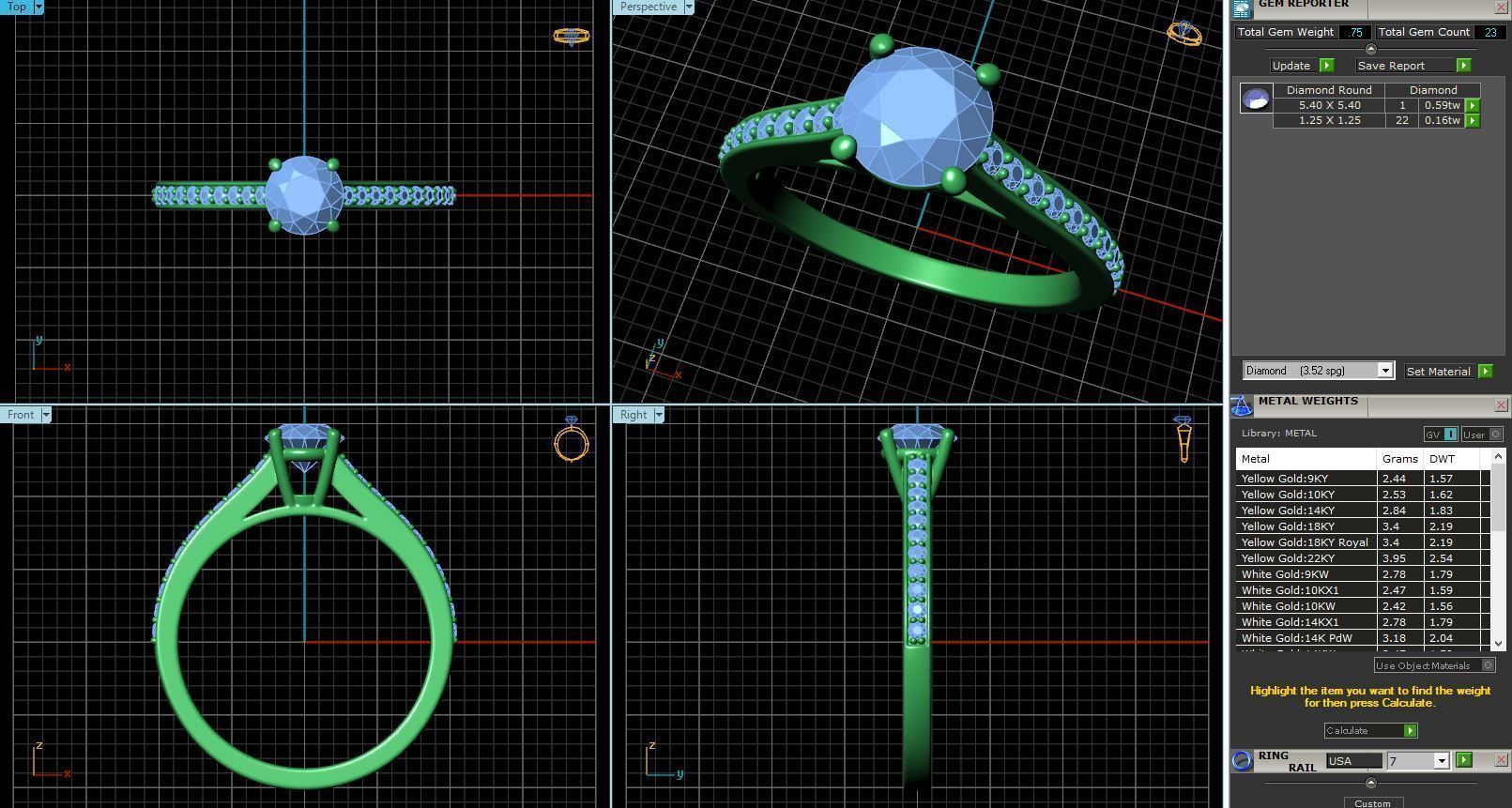Open the Front viewport dropdown arrow
Image resolution: width=1512 pixels, height=808 pixels.
46,415
